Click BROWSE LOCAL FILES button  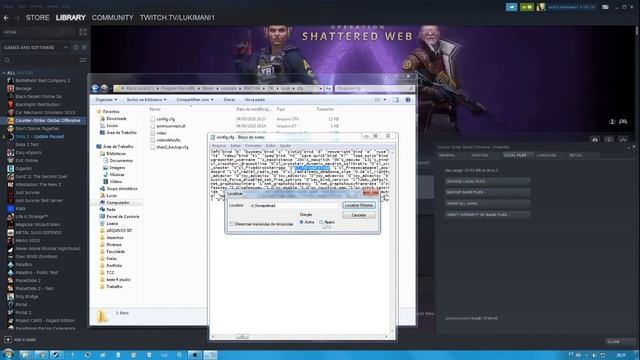tap(487, 181)
